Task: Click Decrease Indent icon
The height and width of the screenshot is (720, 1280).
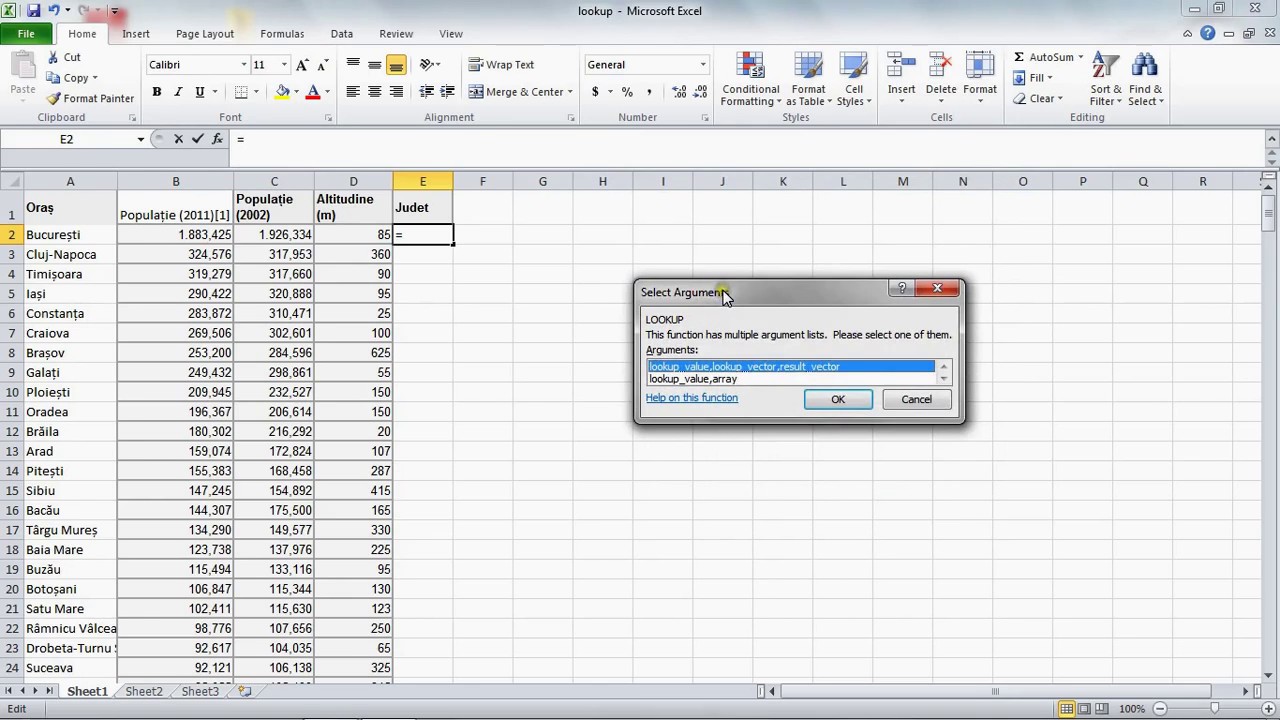Action: click(427, 92)
